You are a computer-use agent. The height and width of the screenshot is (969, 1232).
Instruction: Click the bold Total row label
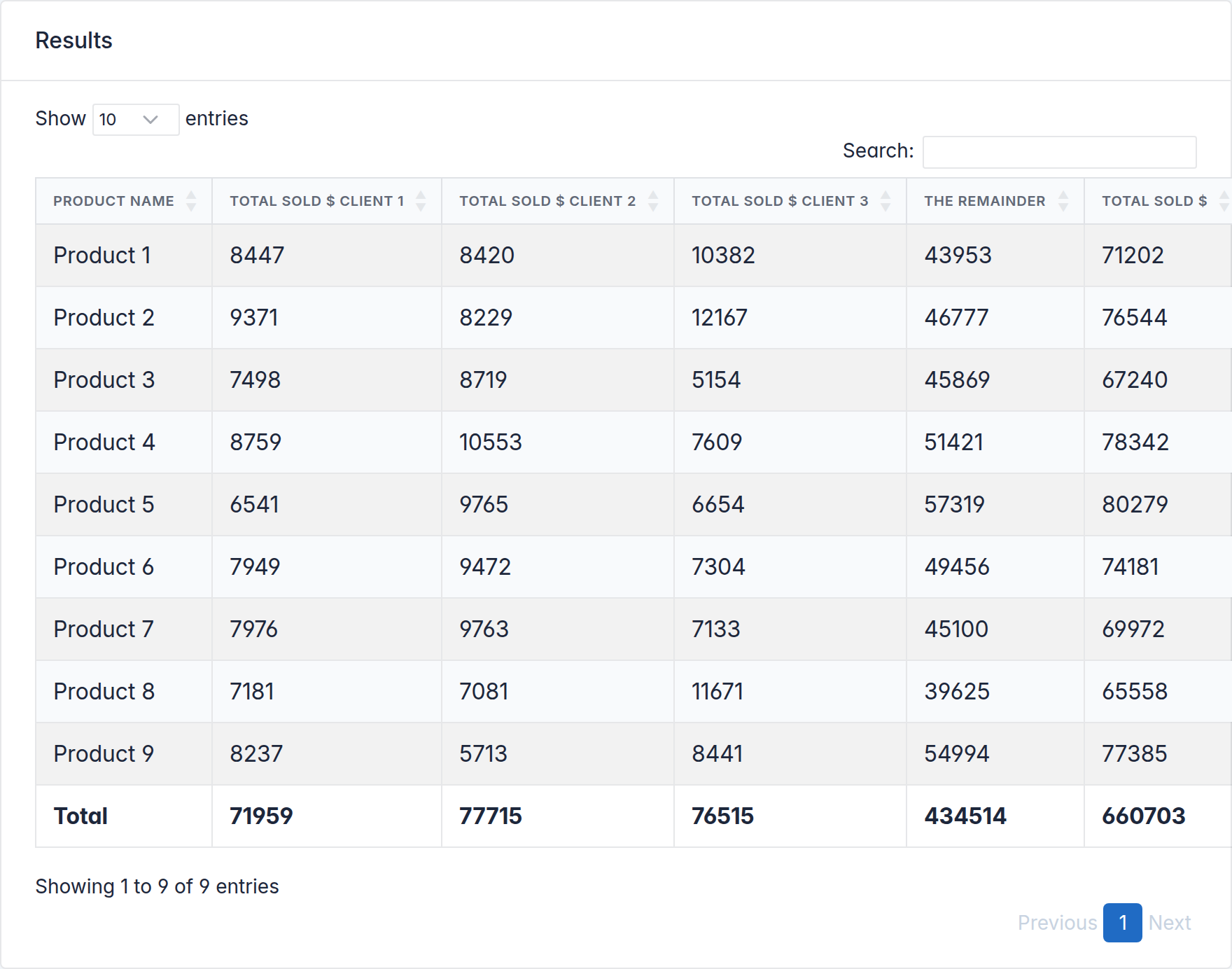(x=80, y=816)
